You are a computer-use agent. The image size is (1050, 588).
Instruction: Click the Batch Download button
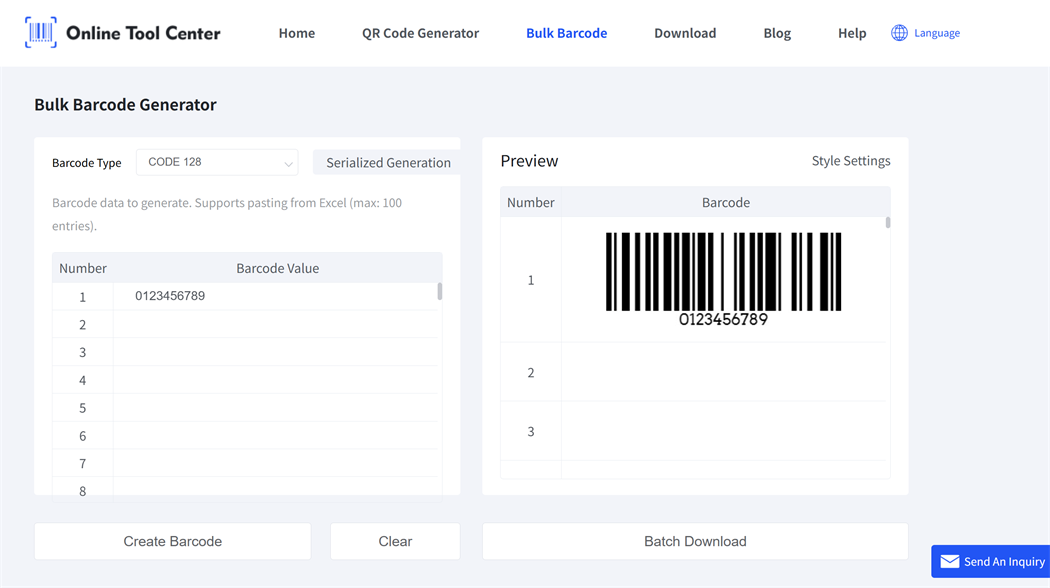pyautogui.click(x=695, y=540)
